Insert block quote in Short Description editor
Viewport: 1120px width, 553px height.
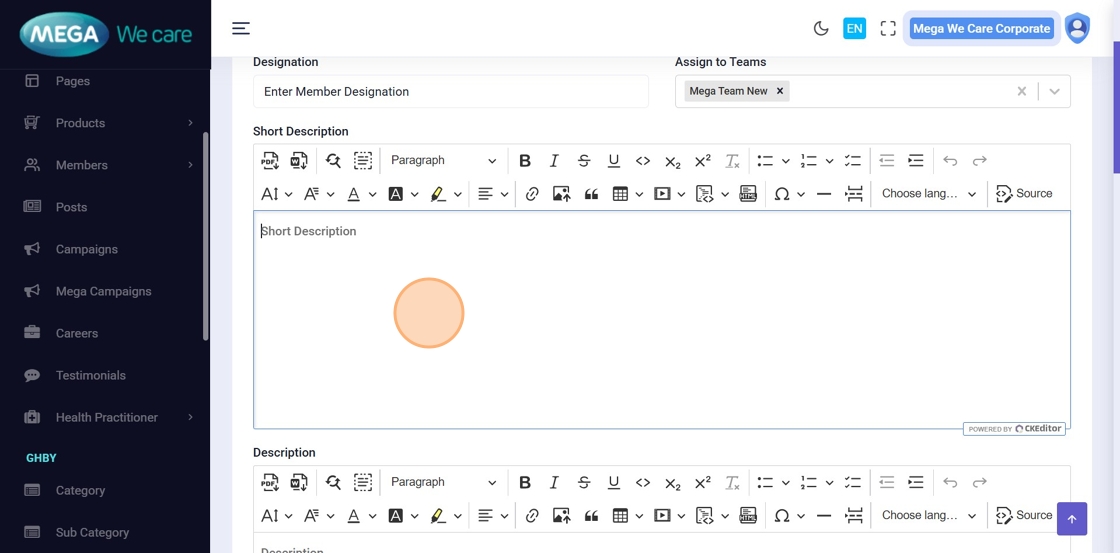point(591,194)
